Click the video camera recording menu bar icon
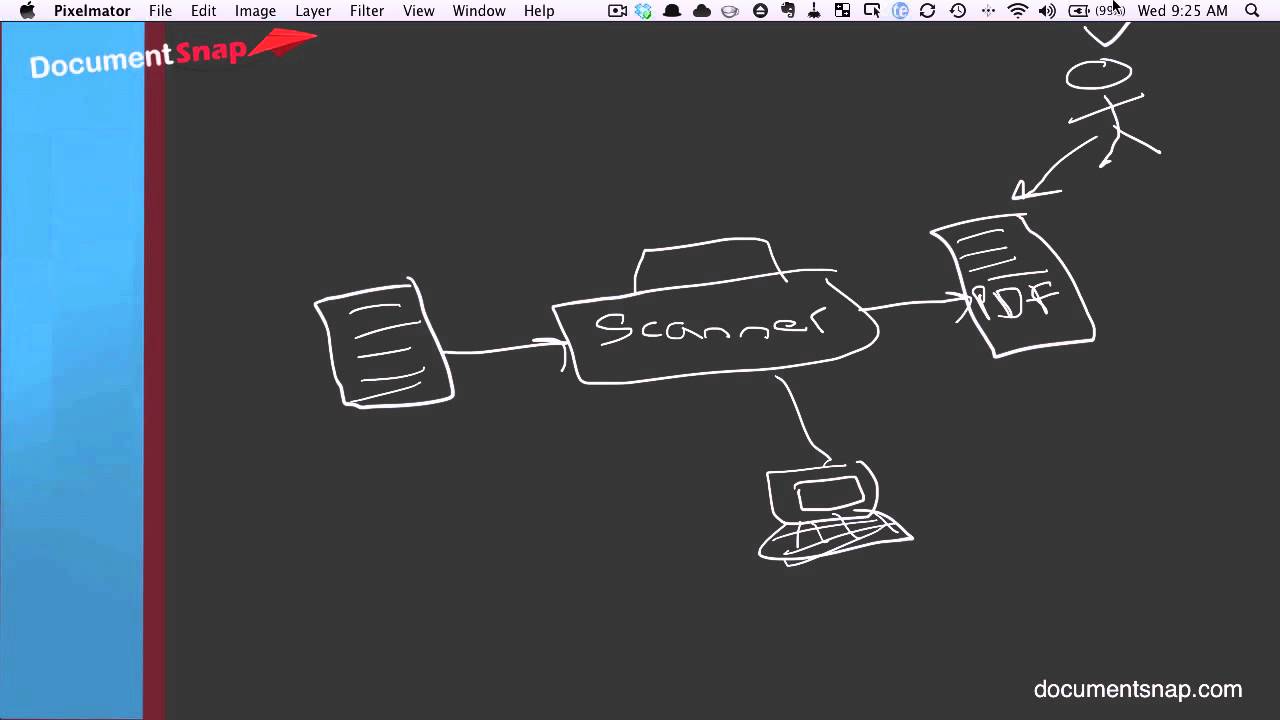1280x720 pixels. 617,11
